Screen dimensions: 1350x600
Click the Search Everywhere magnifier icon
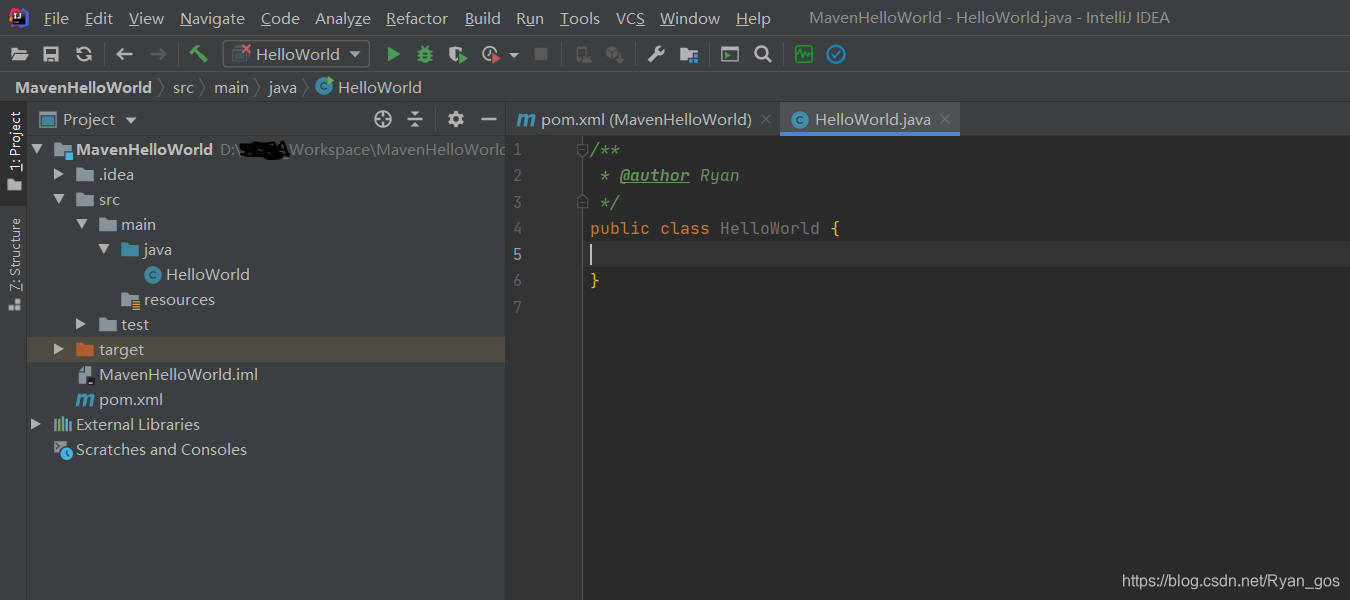point(763,54)
